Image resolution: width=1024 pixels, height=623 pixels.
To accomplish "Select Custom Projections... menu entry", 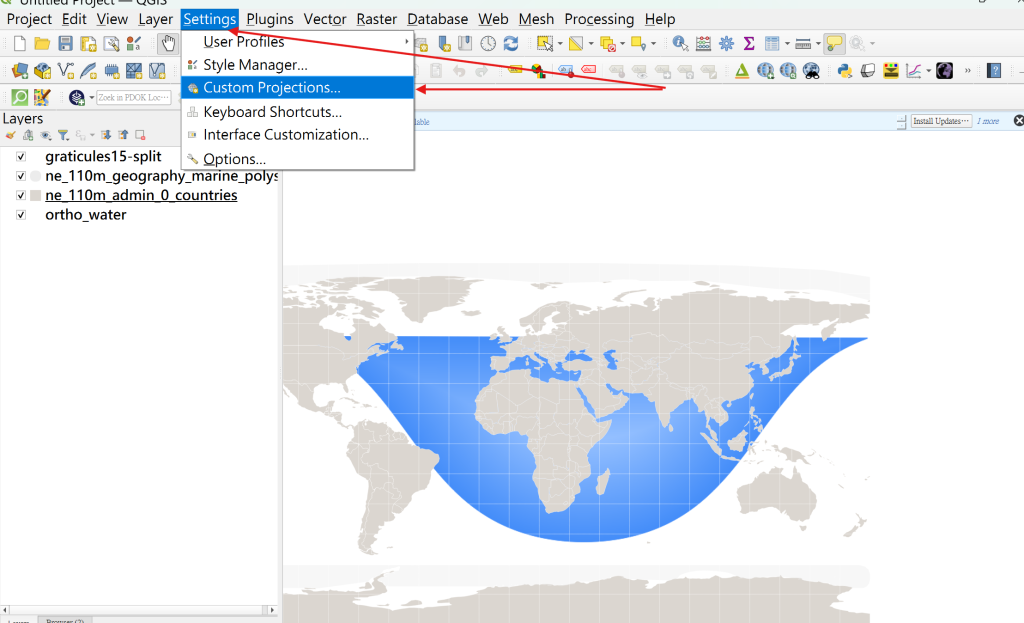I will [298, 88].
